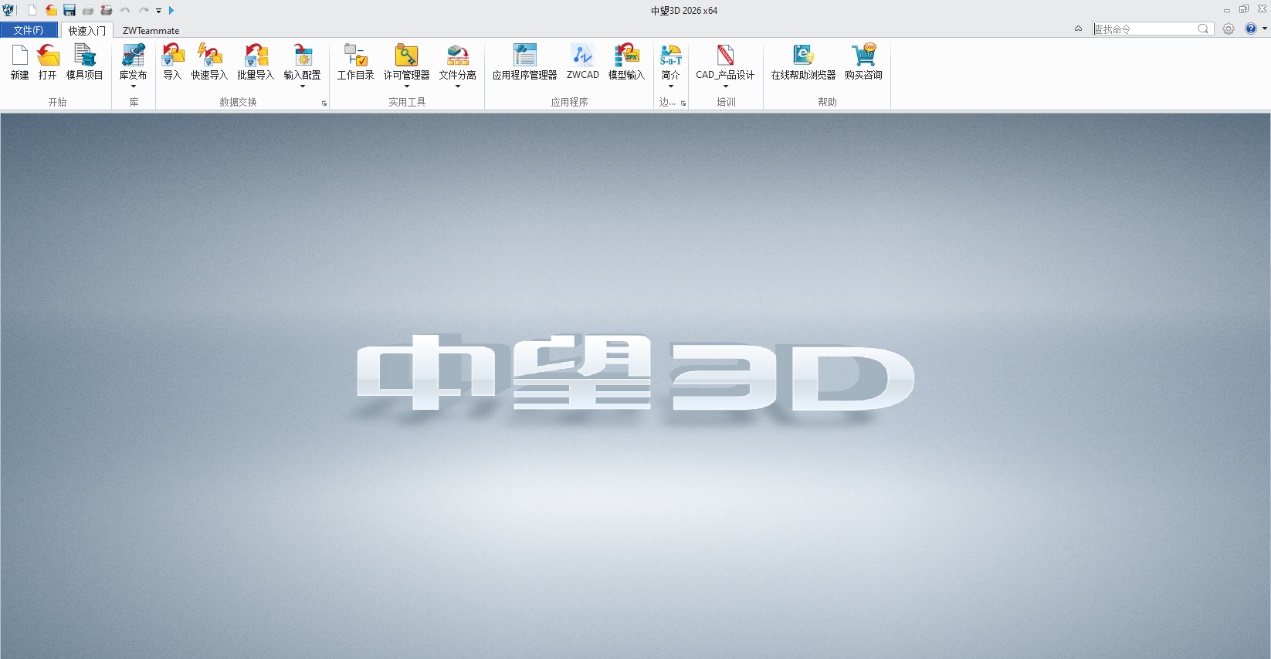Click the save icon in quick access toolbar
1271x659 pixels.
tap(69, 10)
